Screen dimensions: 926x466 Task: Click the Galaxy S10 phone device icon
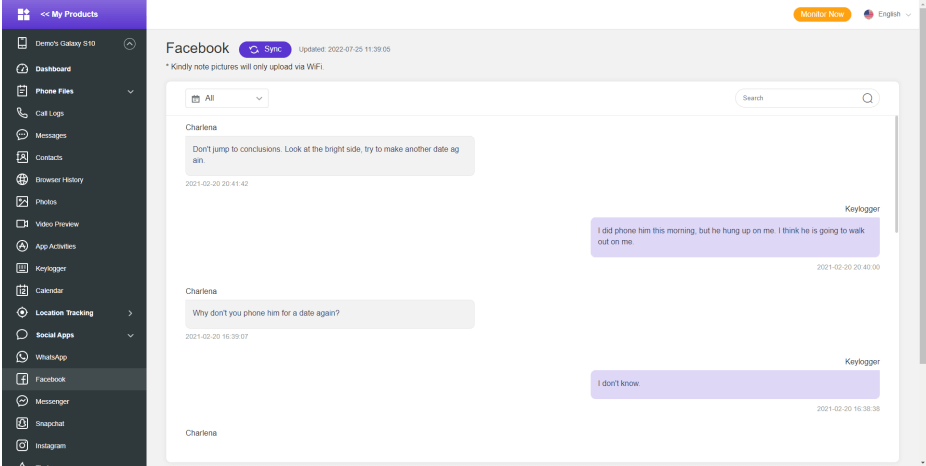22,43
